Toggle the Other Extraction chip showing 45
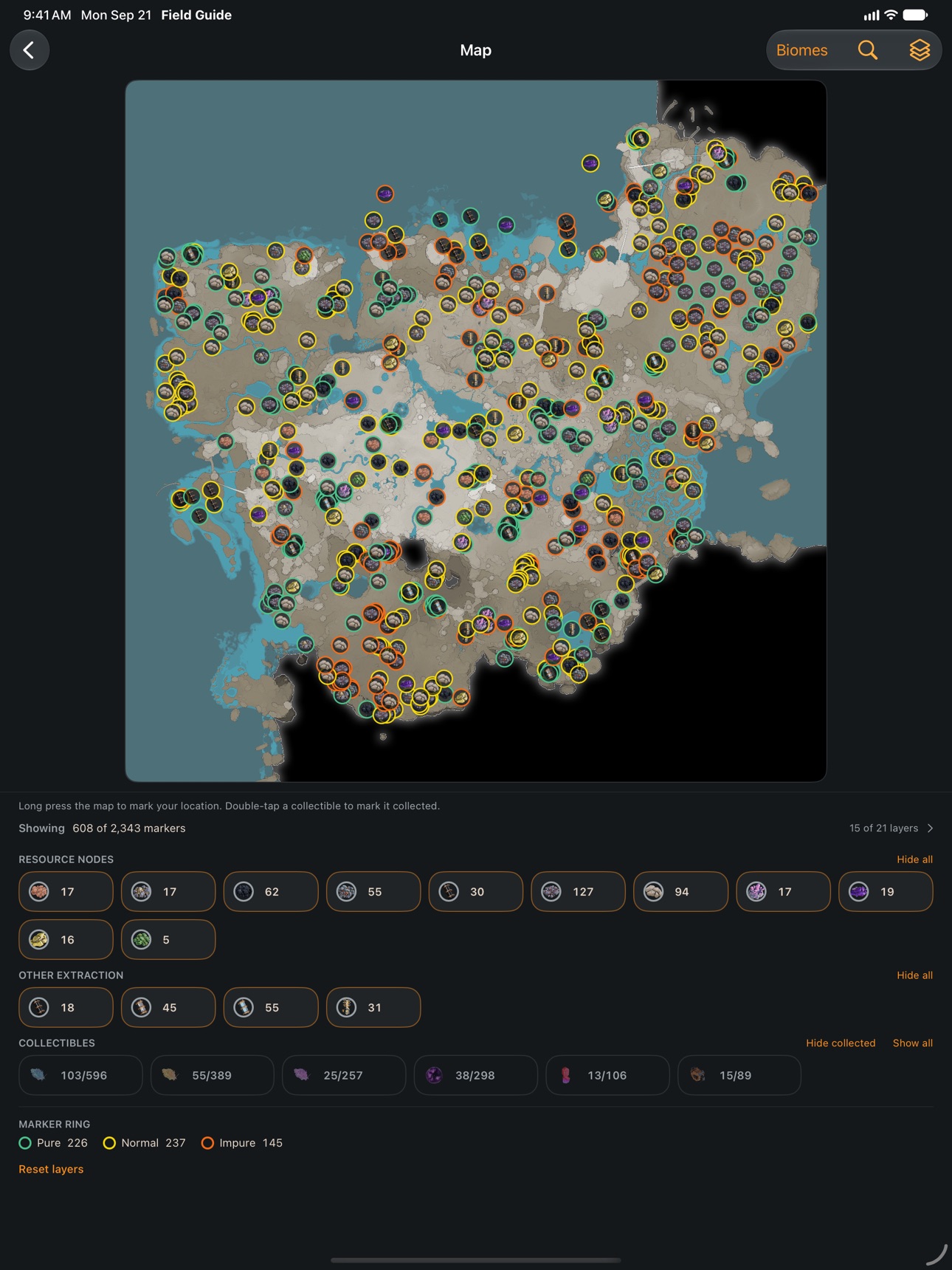 pos(168,1008)
